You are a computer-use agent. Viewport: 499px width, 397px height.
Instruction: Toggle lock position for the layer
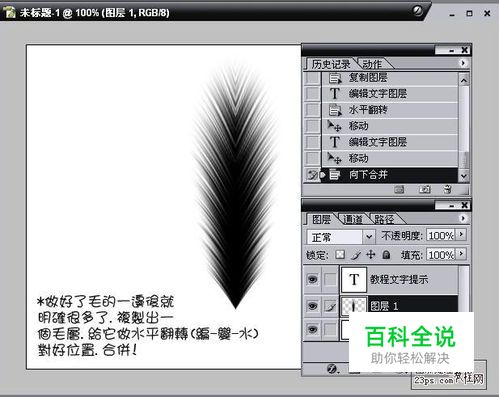click(371, 255)
